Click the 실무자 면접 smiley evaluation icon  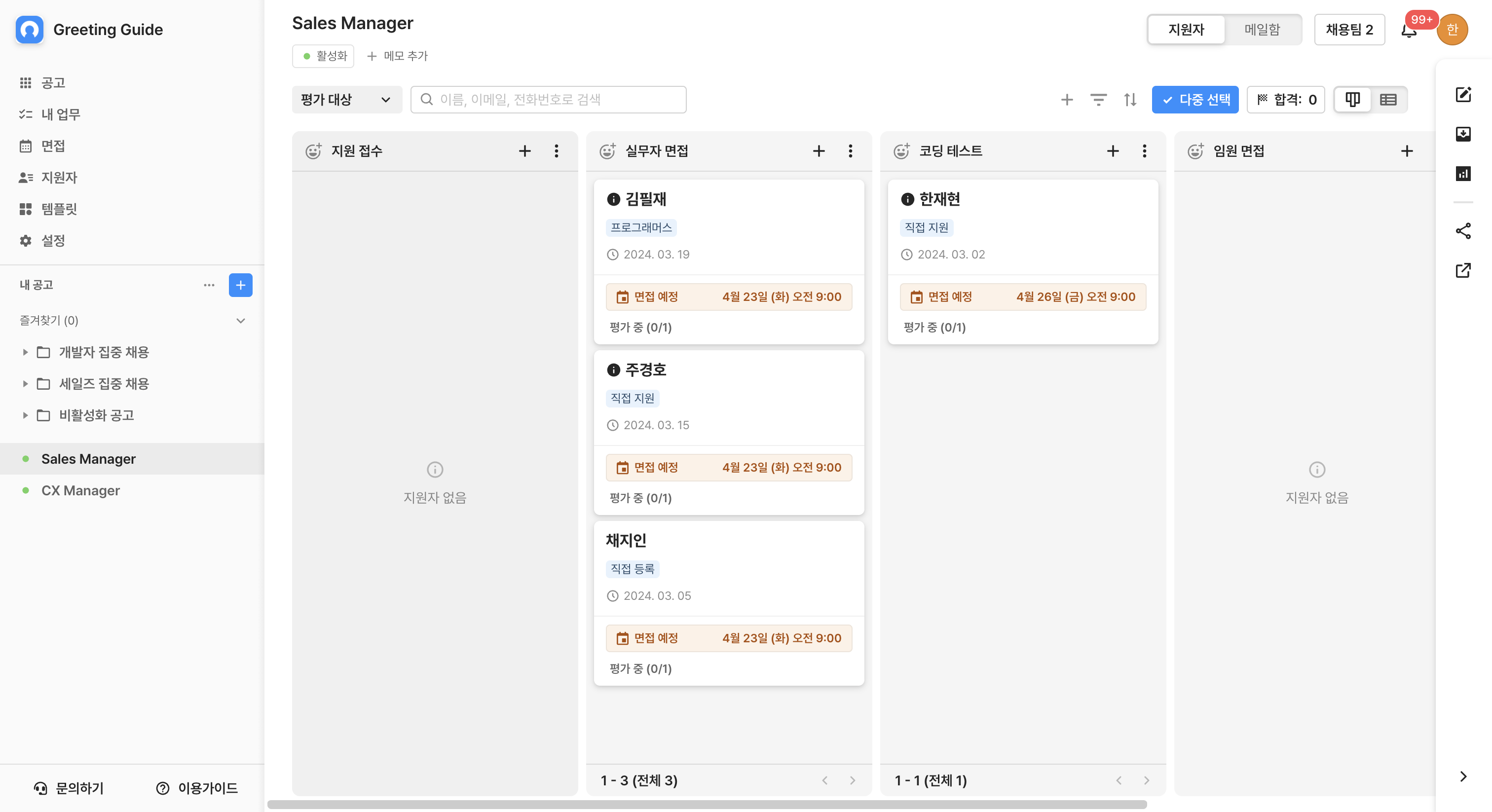(x=607, y=151)
